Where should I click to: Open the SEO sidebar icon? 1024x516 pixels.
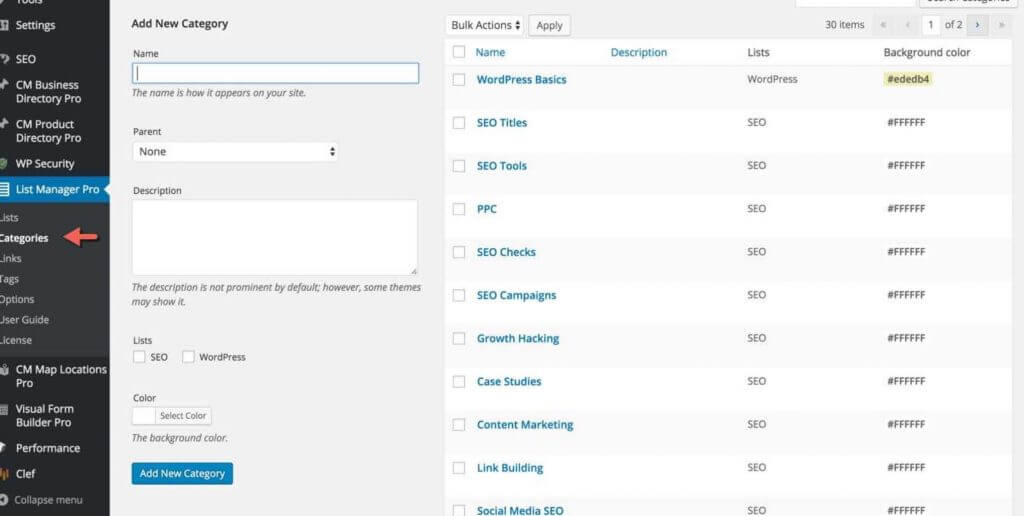[x=4, y=59]
